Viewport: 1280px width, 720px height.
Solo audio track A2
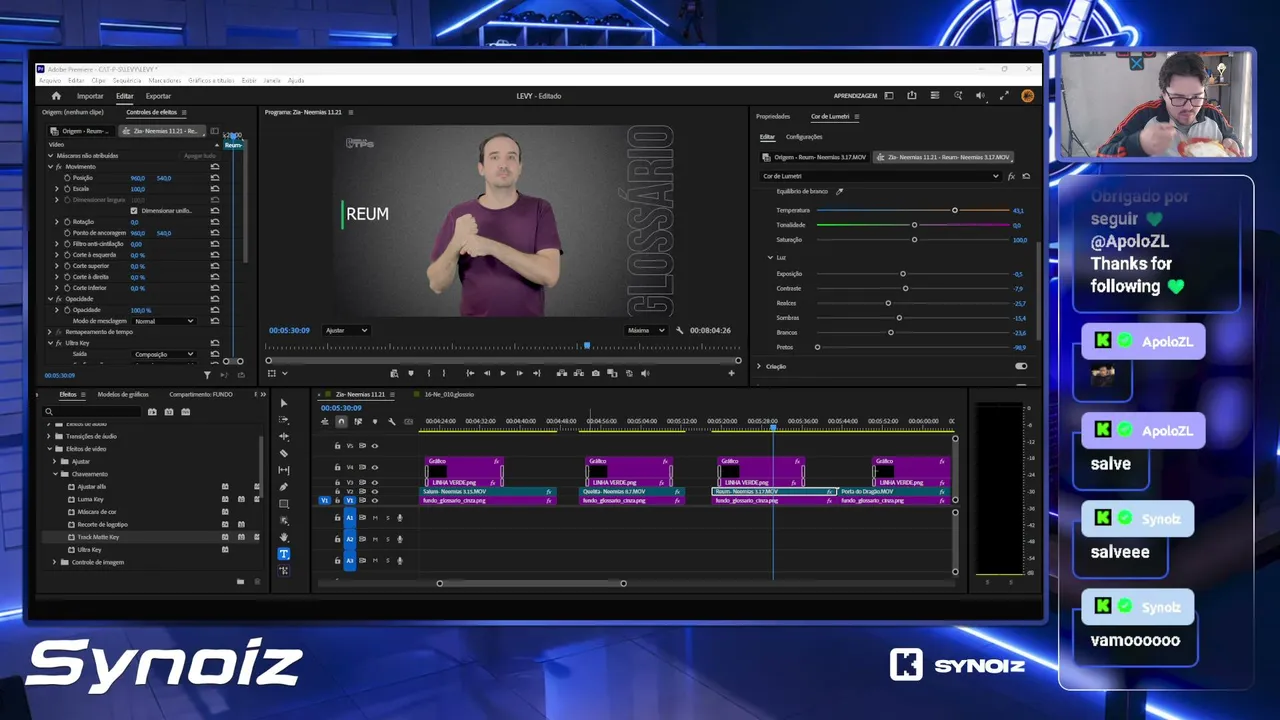387,539
